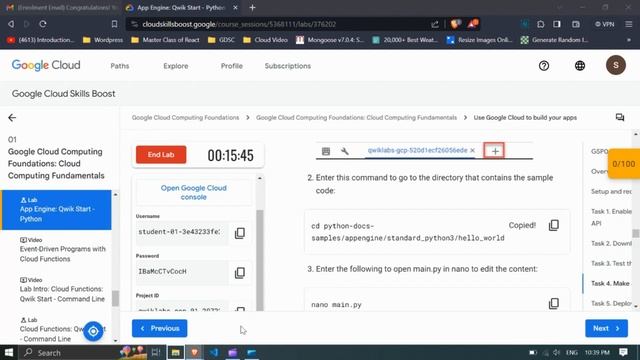Open the Cloud Video bookmark folder
The height and width of the screenshot is (360, 640).
(265, 40)
